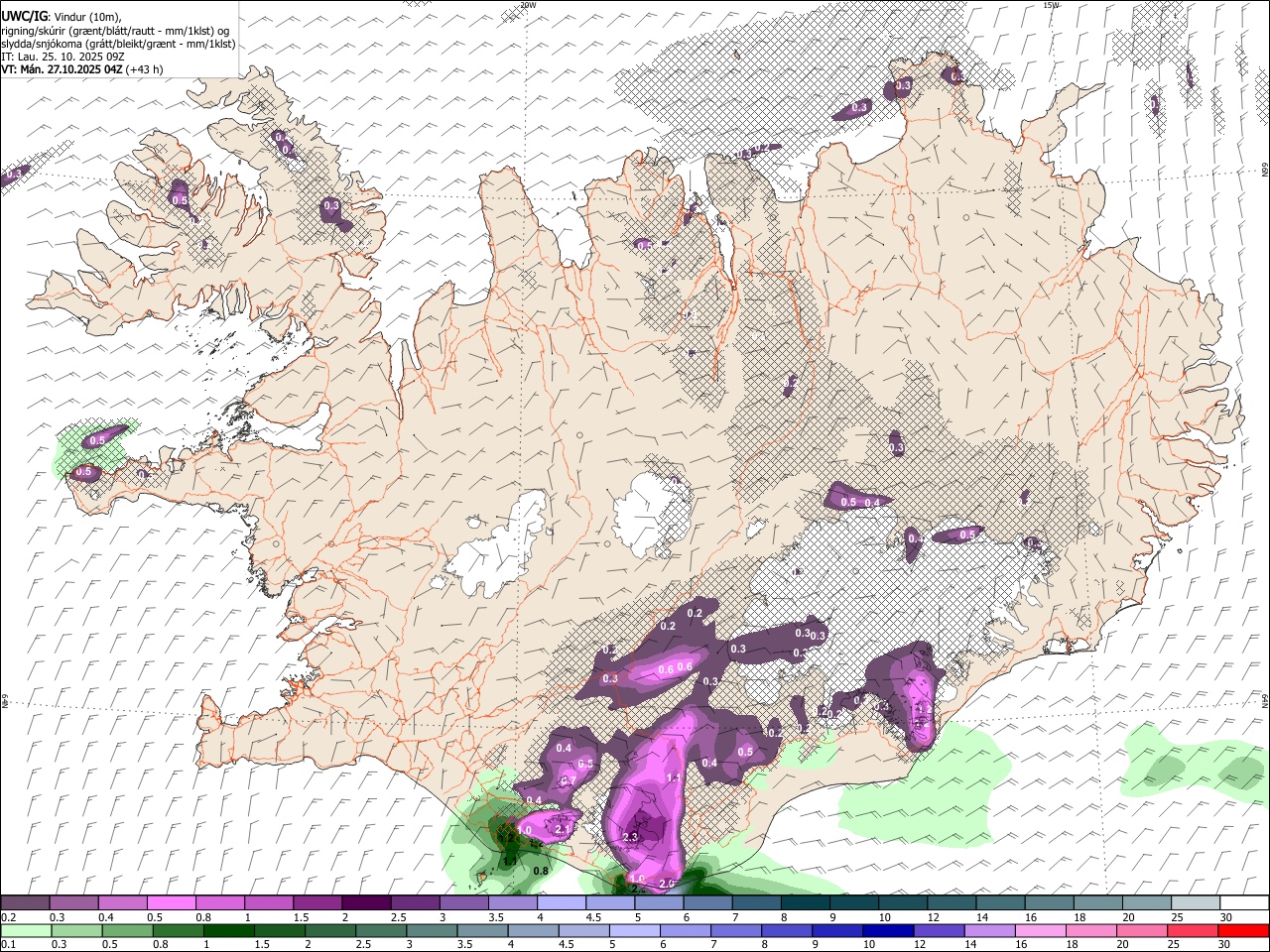Click the "15W" longitude label
The image size is (1270, 952).
(1051, 5)
